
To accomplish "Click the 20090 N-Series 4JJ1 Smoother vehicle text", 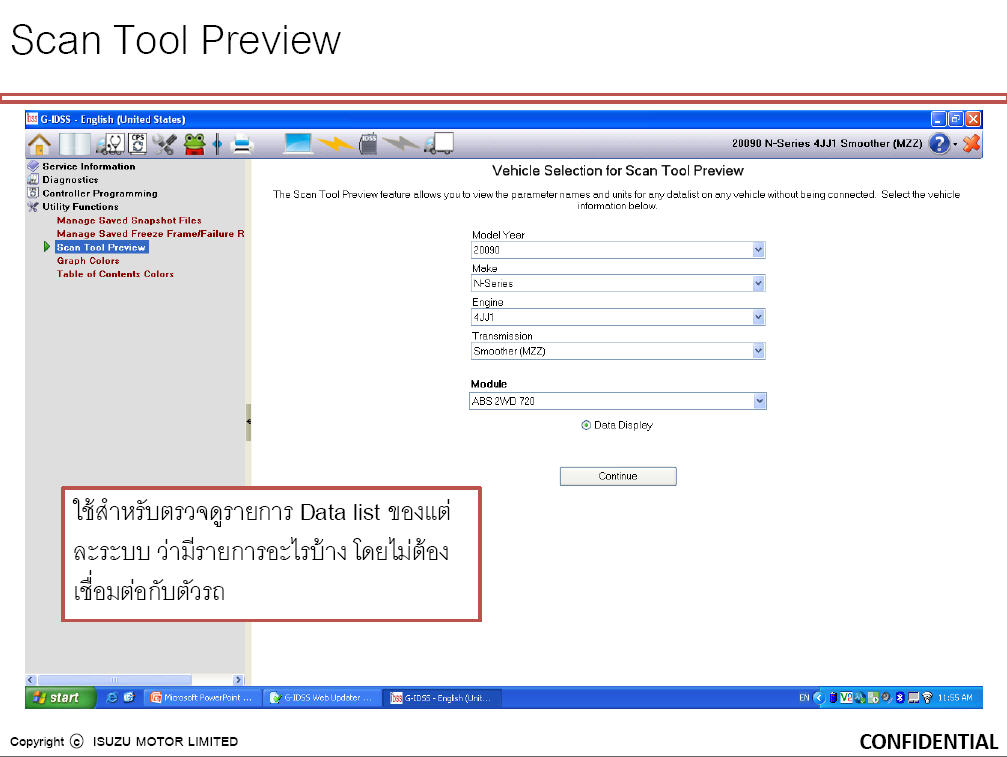I will 827,143.
